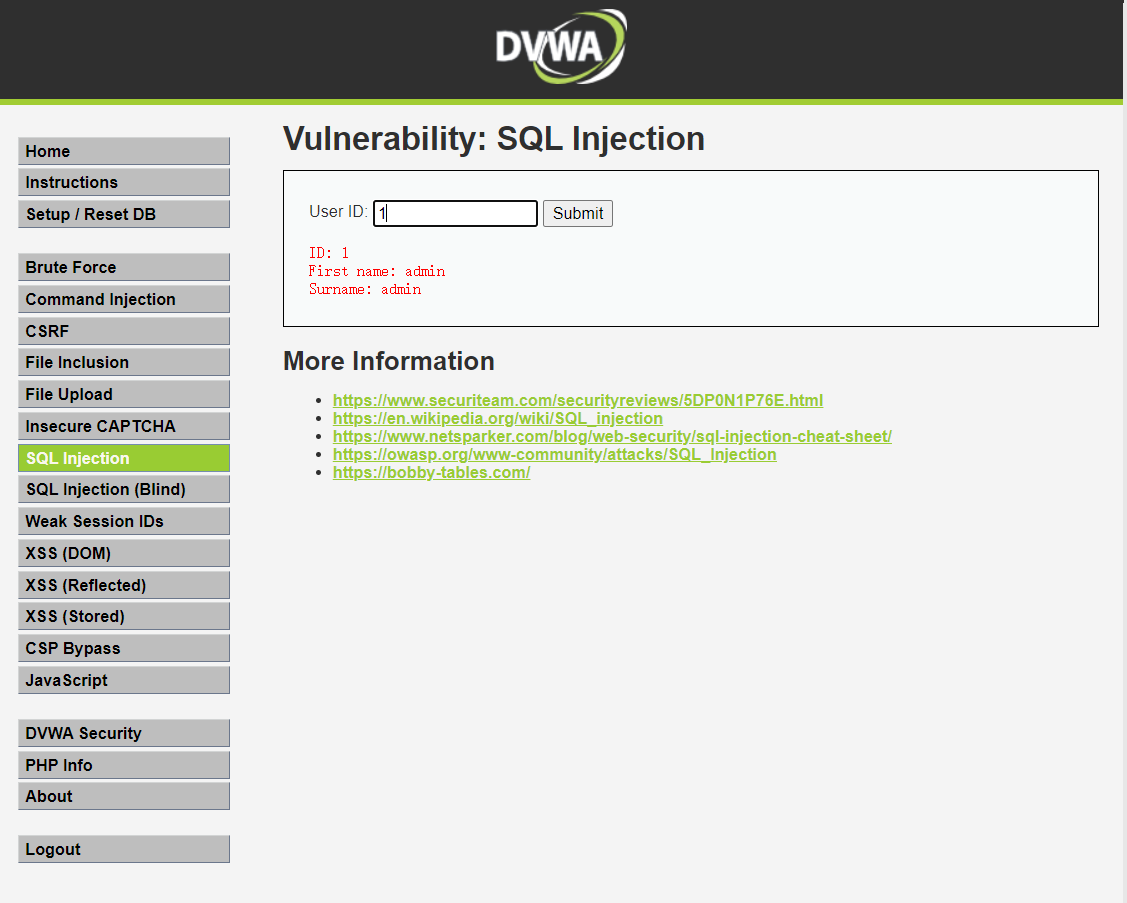Open SQL Injection (Blind) exercise
The image size is (1127, 903).
click(x=123, y=489)
